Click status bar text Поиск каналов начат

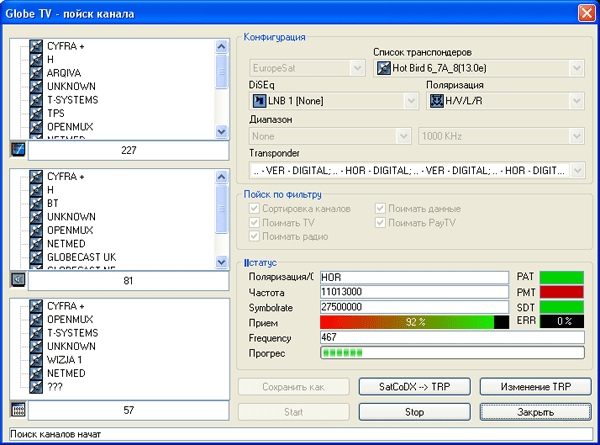55,434
